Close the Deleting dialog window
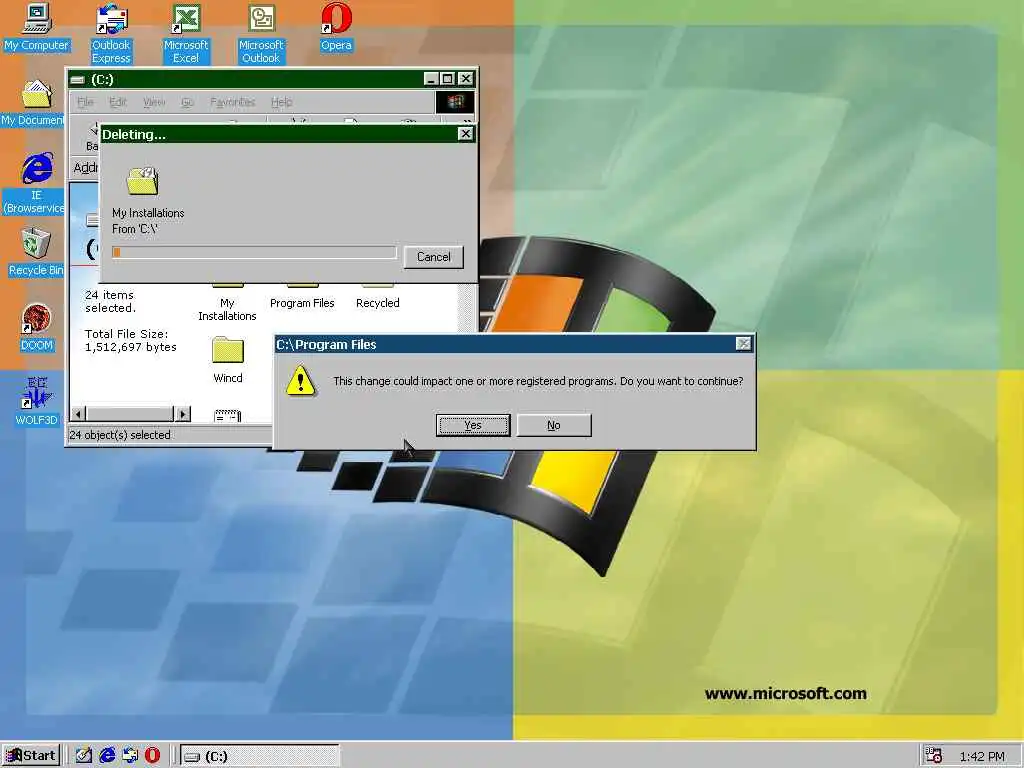This screenshot has height=768, width=1024. [x=465, y=134]
